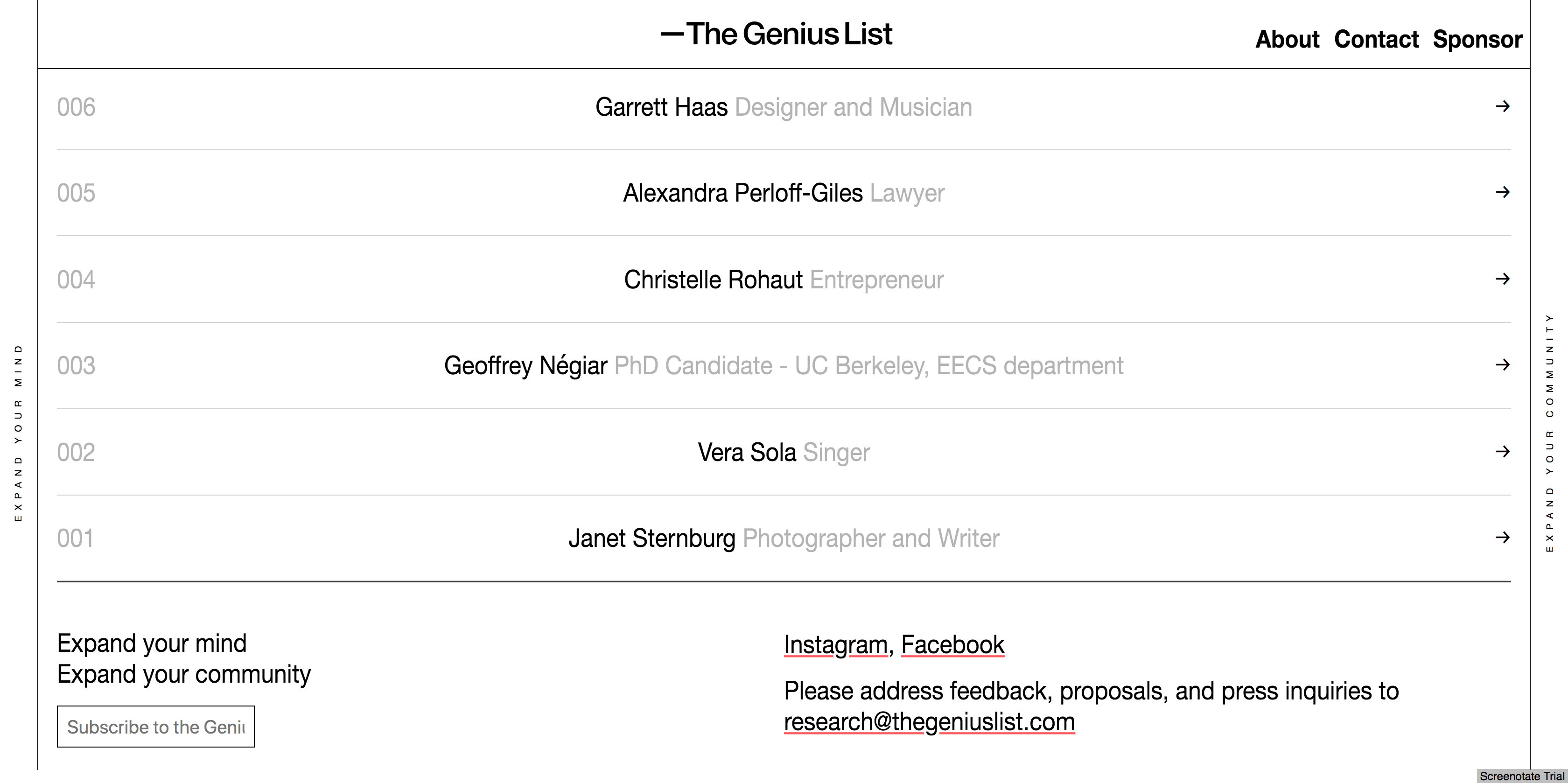This screenshot has width=1568, height=783.
Task: Select the Garrett Haas name
Action: pyautogui.click(x=661, y=107)
